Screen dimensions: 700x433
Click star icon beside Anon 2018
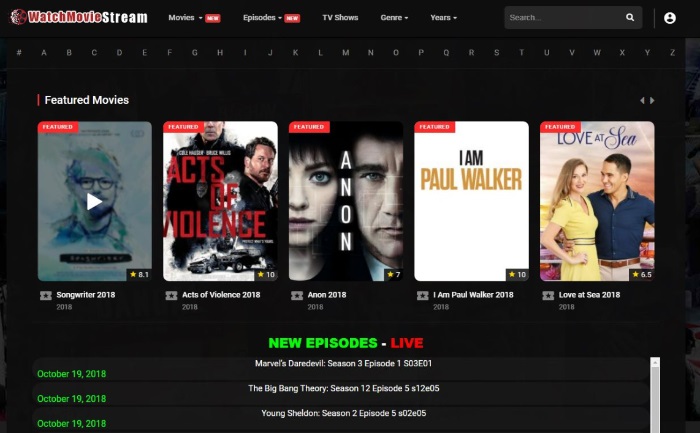[297, 296]
